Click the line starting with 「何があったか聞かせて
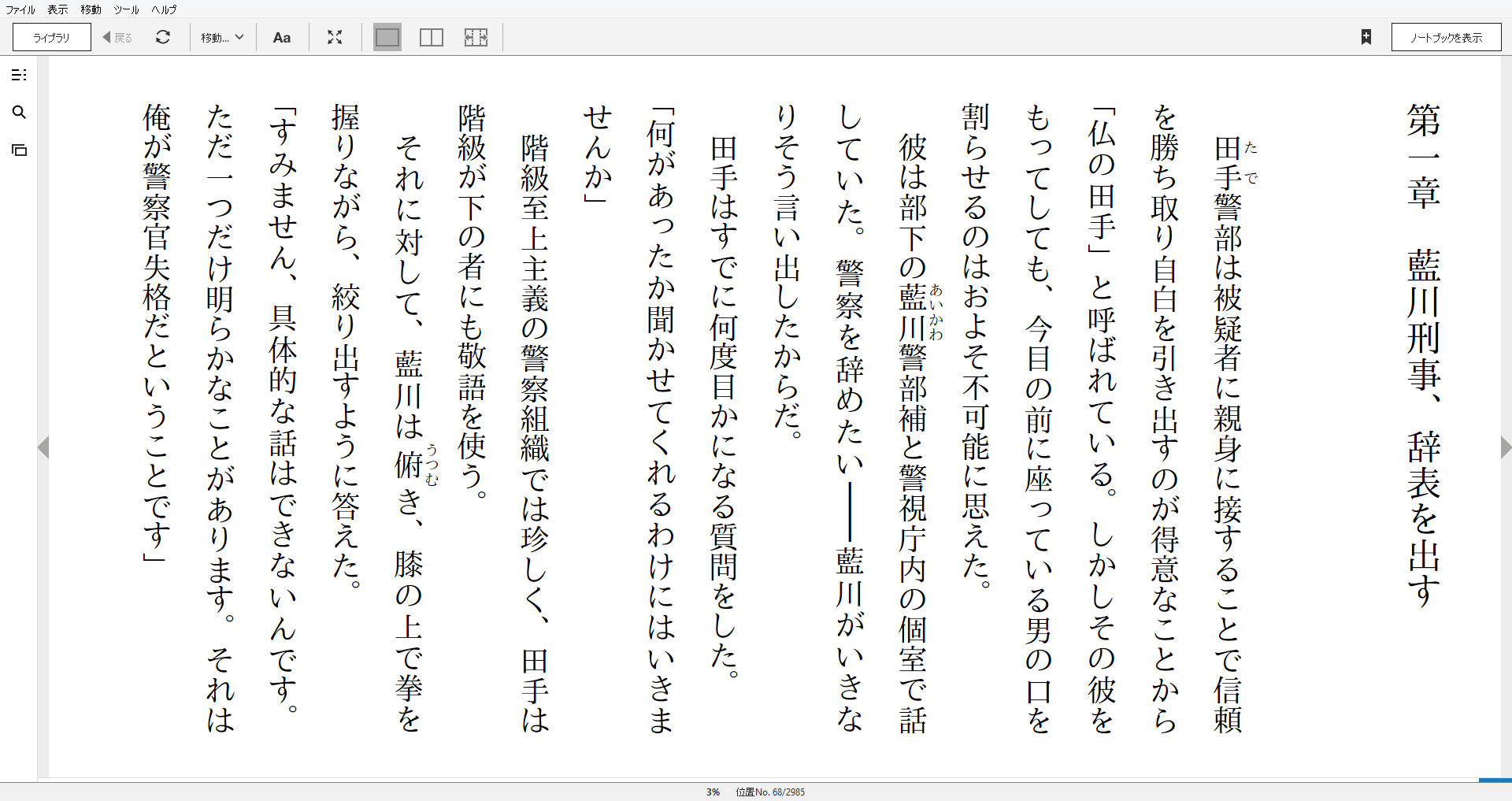 (x=661, y=418)
